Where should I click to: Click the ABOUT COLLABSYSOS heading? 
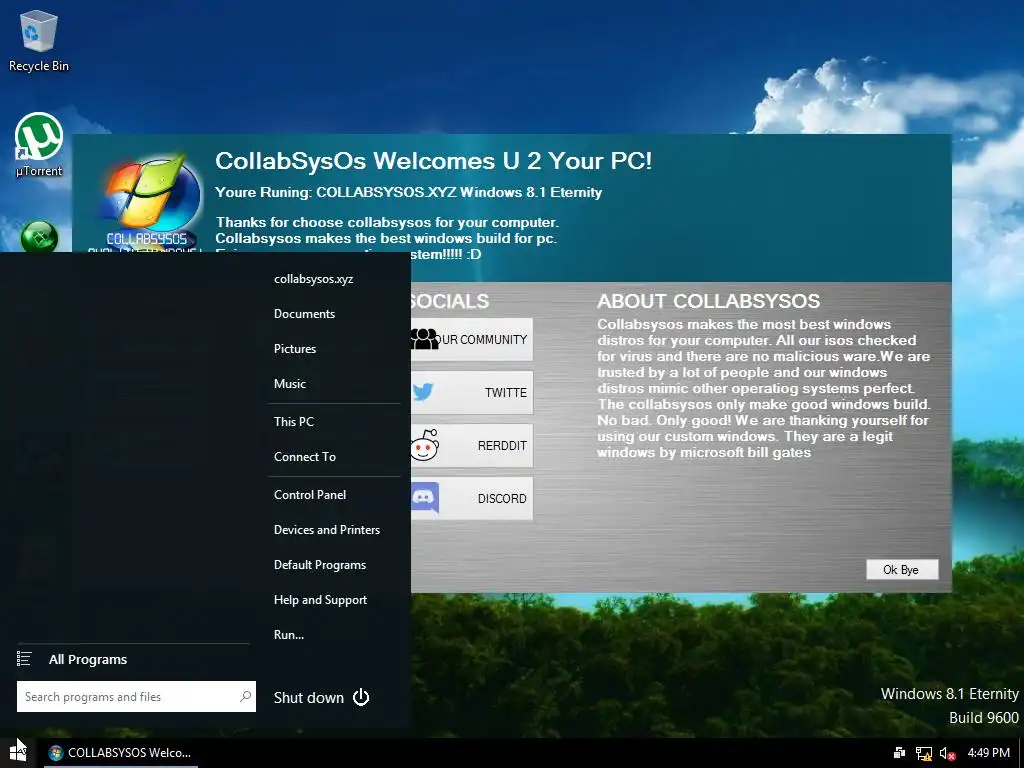tap(708, 301)
